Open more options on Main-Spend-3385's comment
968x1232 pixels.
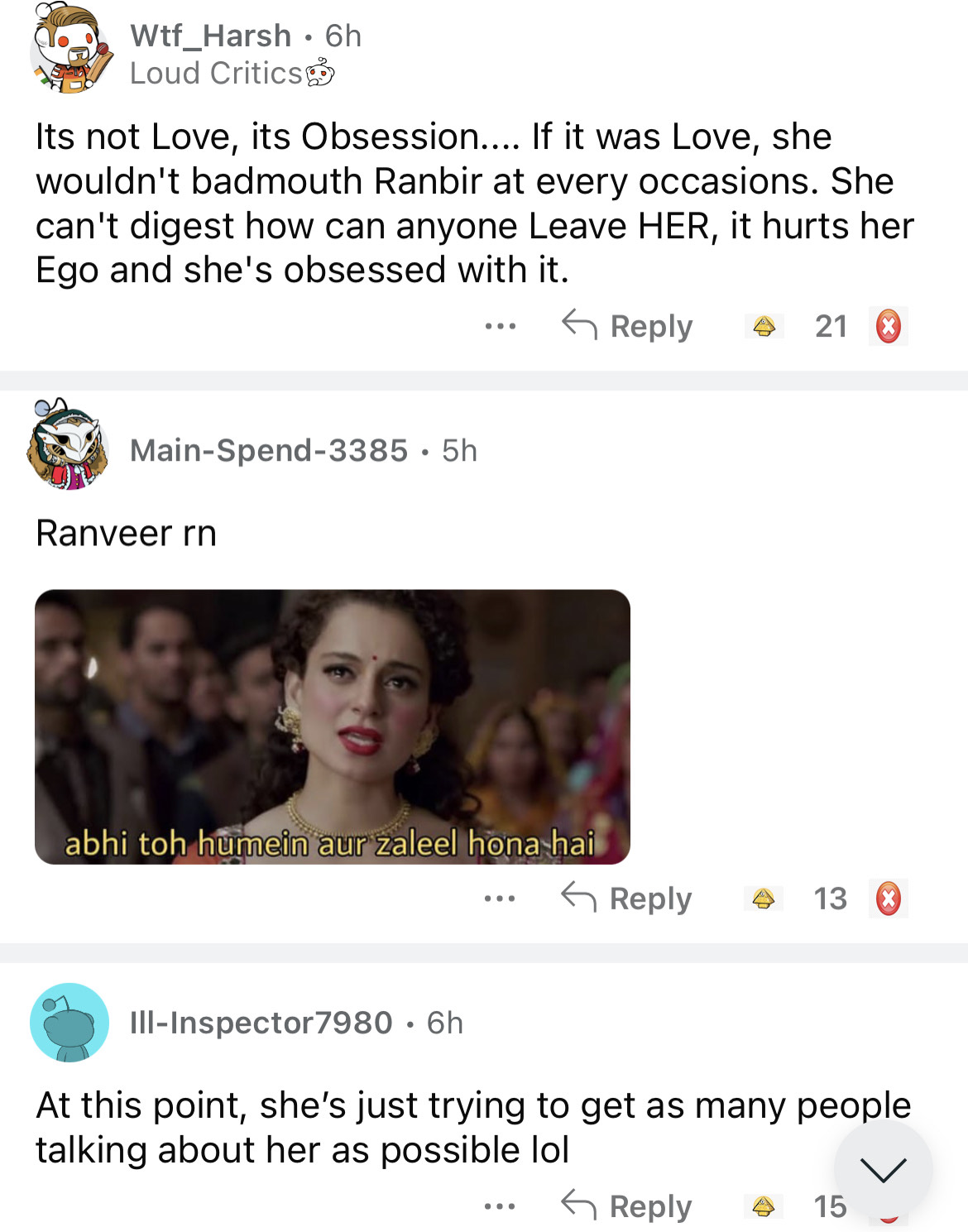click(500, 899)
